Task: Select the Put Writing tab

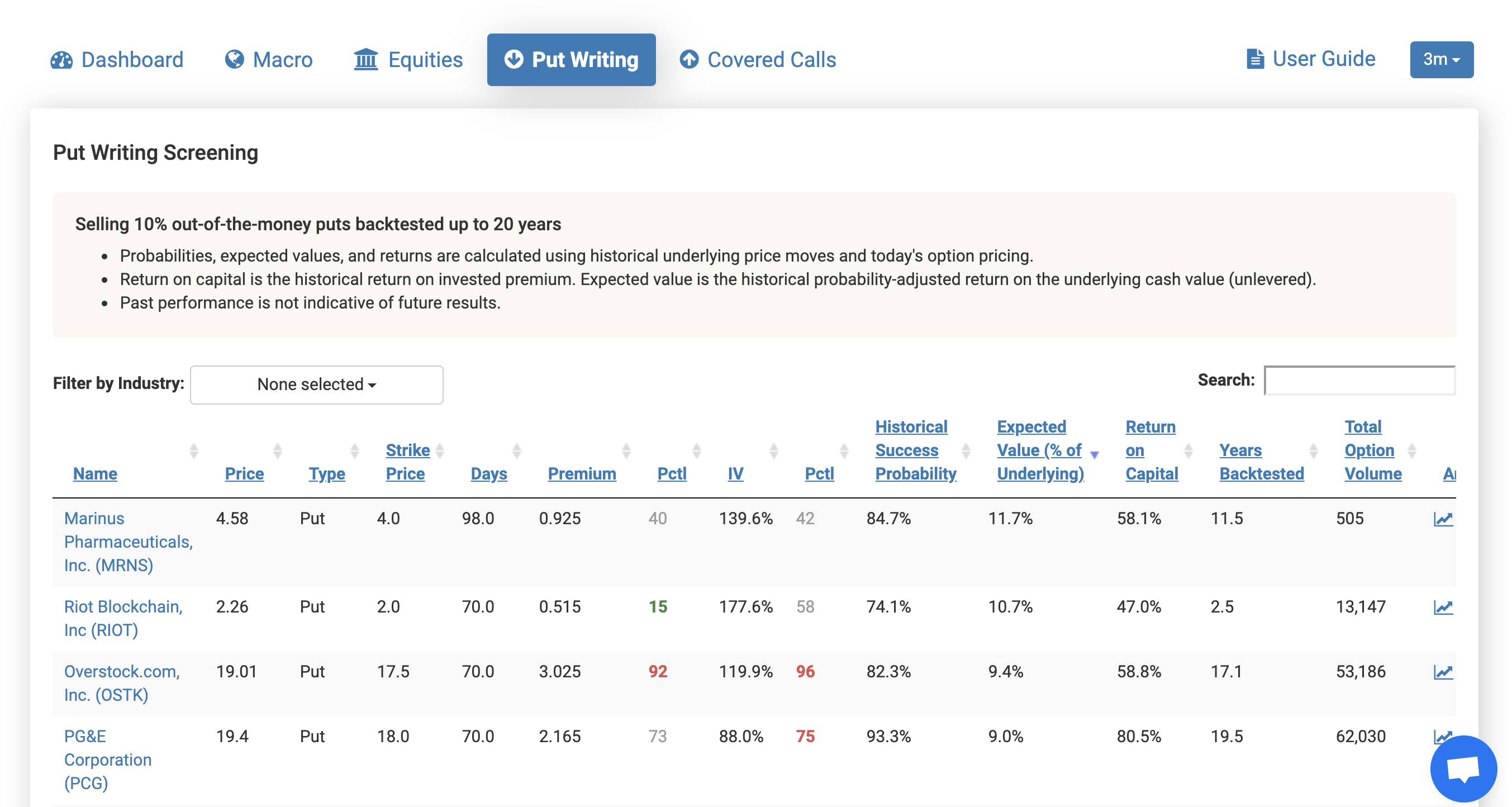Action: click(571, 59)
